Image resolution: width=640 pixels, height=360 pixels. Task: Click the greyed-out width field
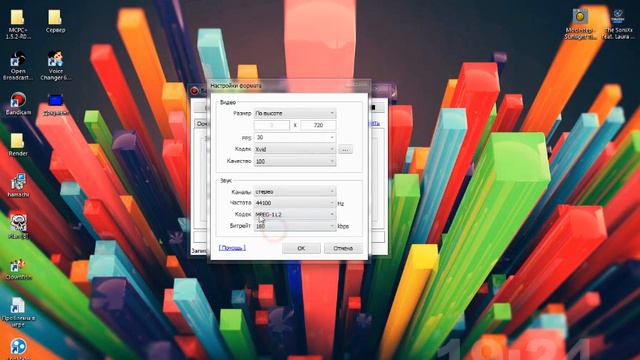coord(271,125)
